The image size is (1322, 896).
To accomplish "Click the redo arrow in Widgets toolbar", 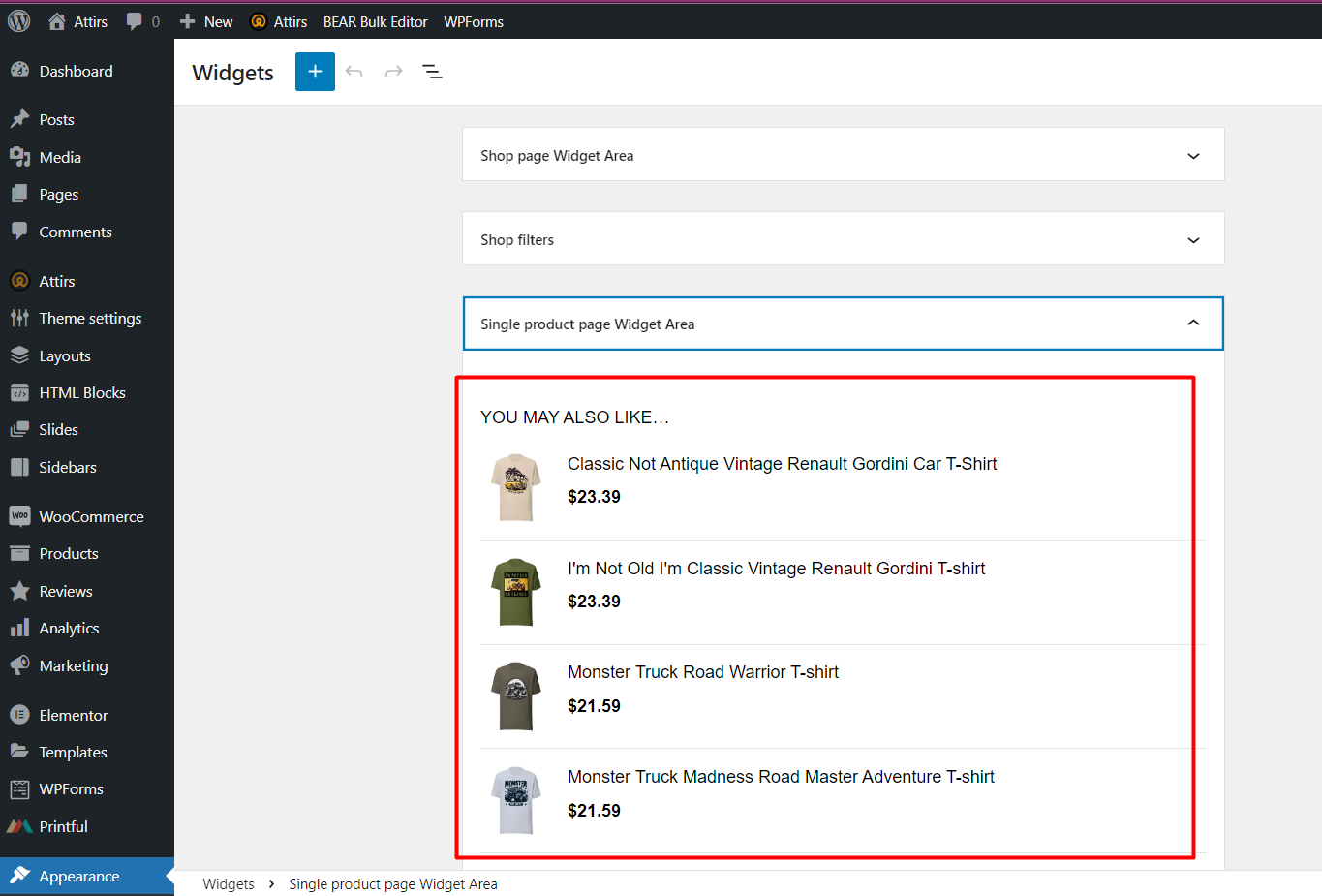I will (393, 72).
